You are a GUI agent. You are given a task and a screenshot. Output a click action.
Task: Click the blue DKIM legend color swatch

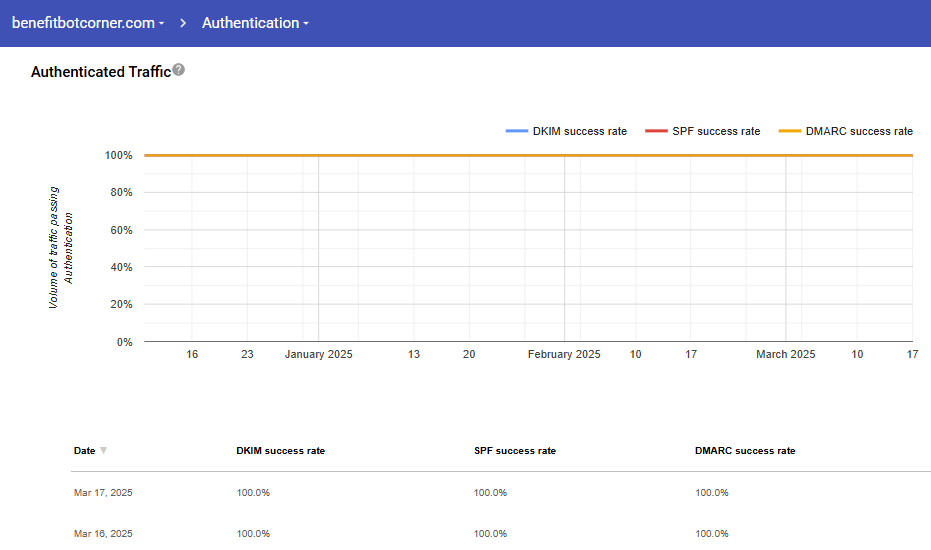pos(516,131)
